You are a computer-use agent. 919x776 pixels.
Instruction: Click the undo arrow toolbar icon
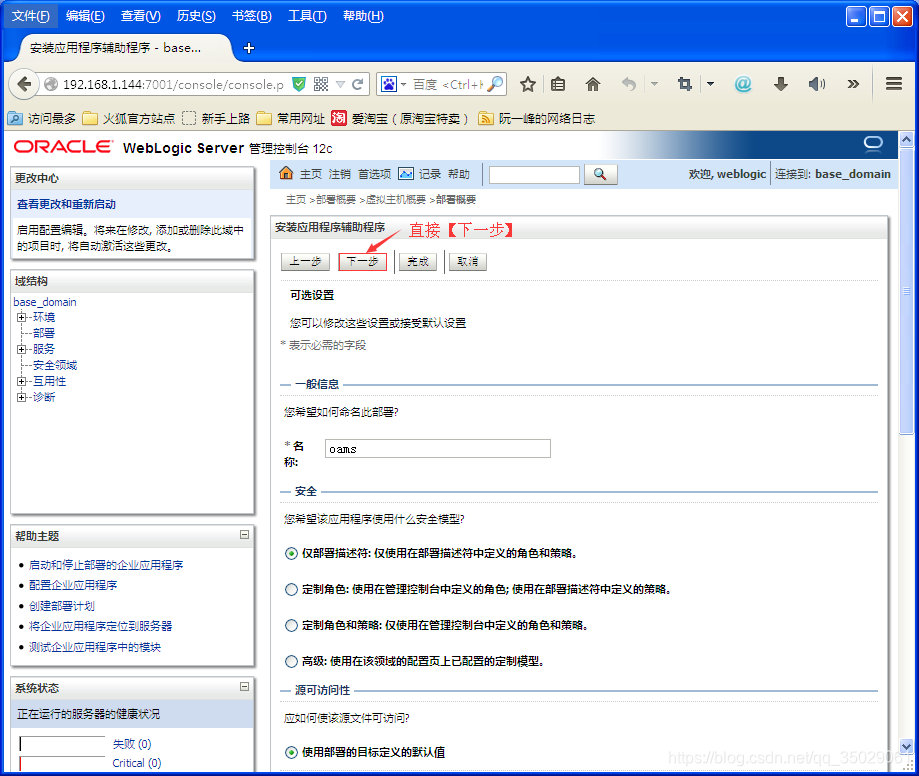(x=629, y=84)
